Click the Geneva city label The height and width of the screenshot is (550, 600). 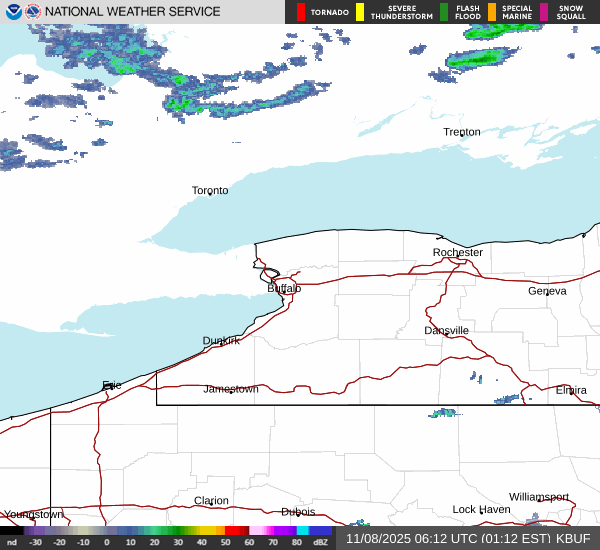[x=547, y=291]
